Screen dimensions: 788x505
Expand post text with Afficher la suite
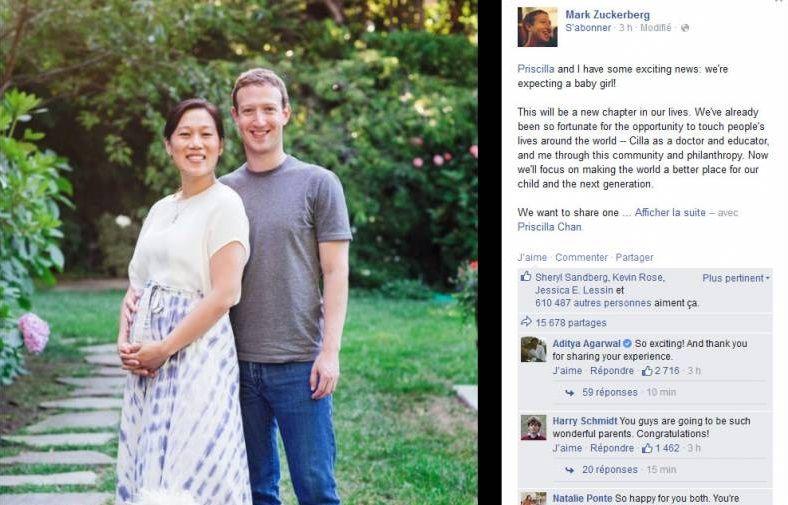point(670,213)
